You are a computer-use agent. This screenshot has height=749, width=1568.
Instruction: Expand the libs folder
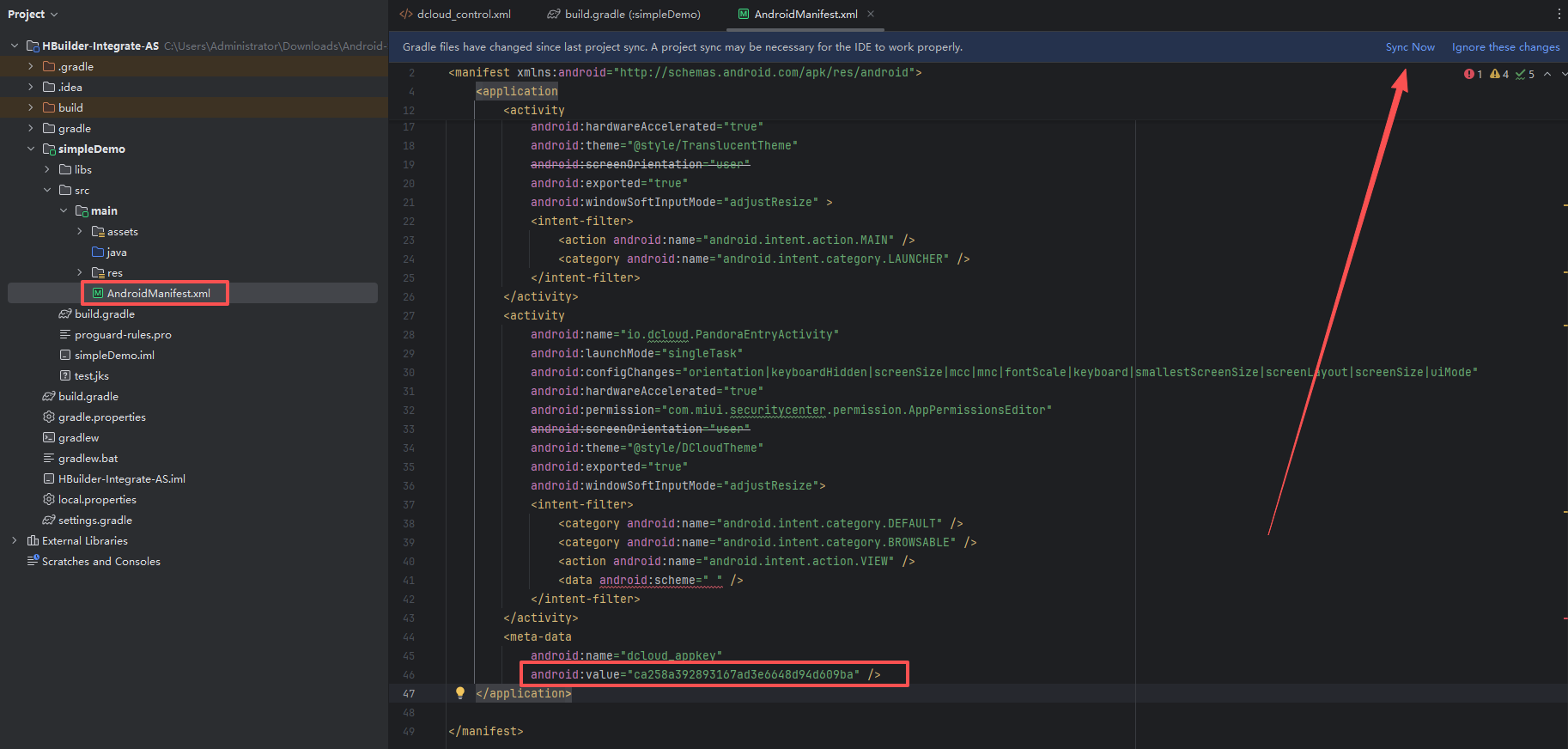pos(47,169)
